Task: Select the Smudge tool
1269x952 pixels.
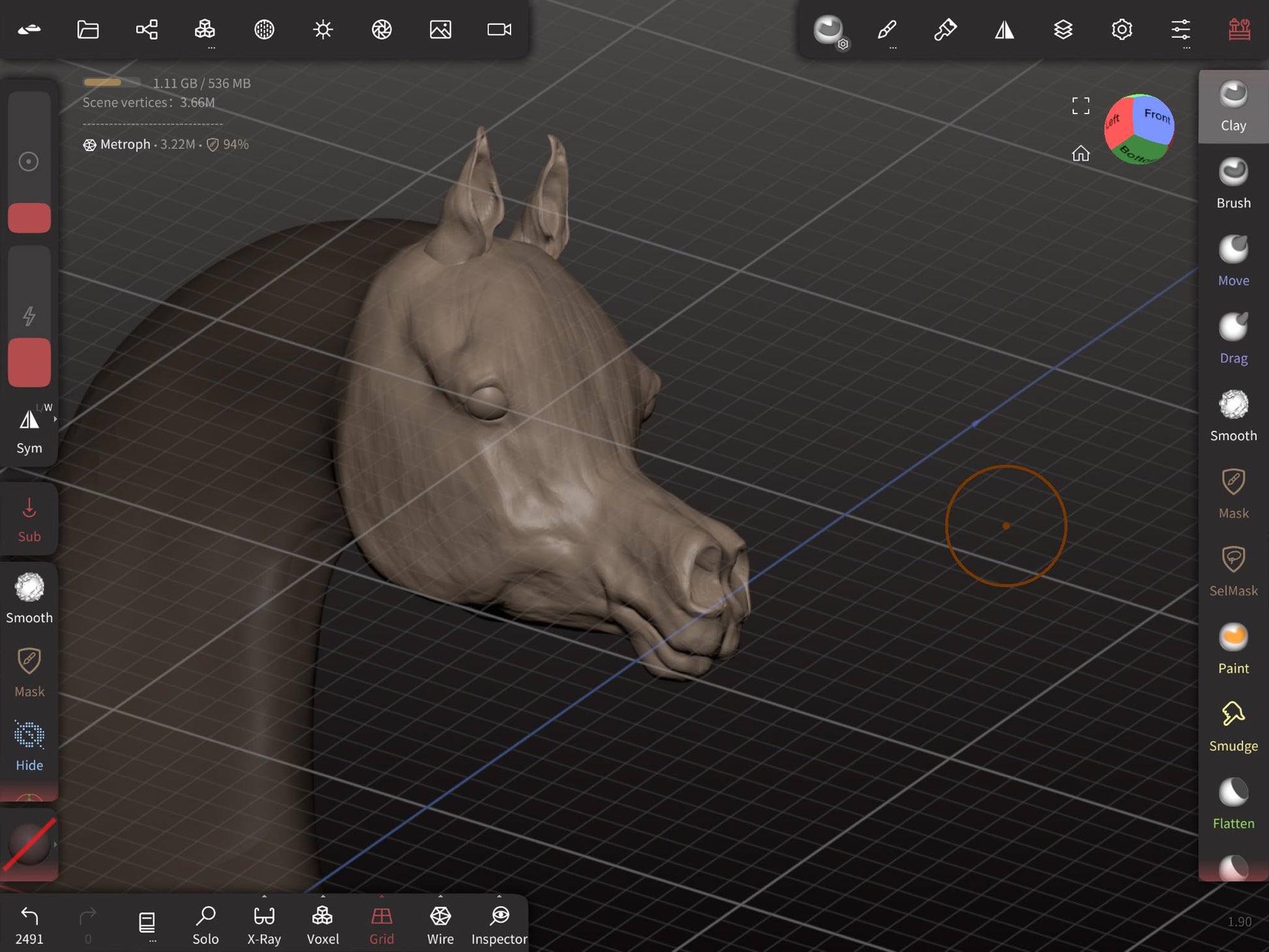Action: [x=1232, y=726]
